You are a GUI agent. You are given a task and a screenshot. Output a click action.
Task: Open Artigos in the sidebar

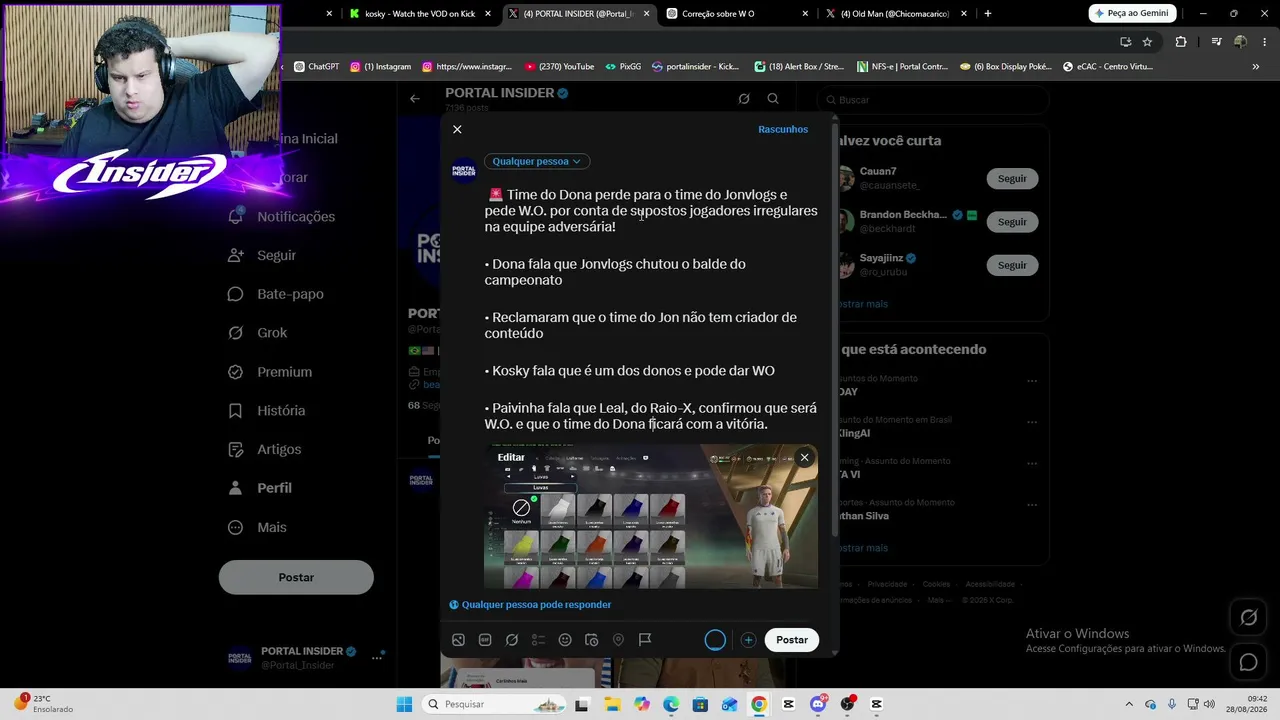tap(265, 450)
